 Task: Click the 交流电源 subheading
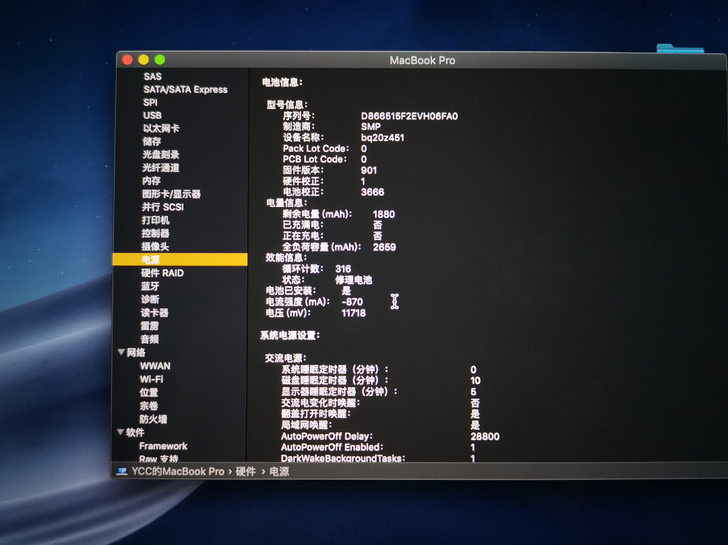point(286,358)
